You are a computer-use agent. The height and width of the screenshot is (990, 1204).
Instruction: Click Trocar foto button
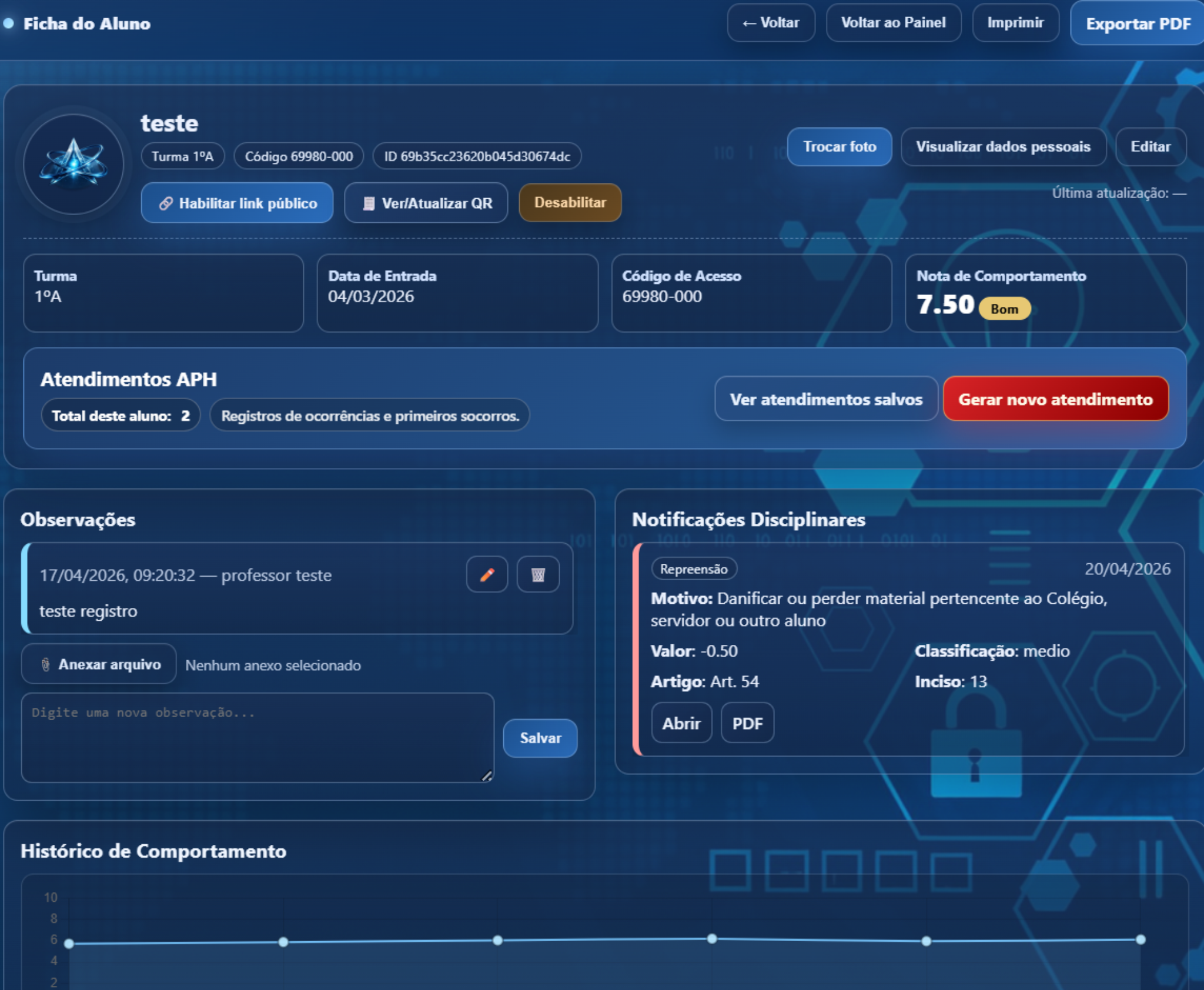coord(839,146)
